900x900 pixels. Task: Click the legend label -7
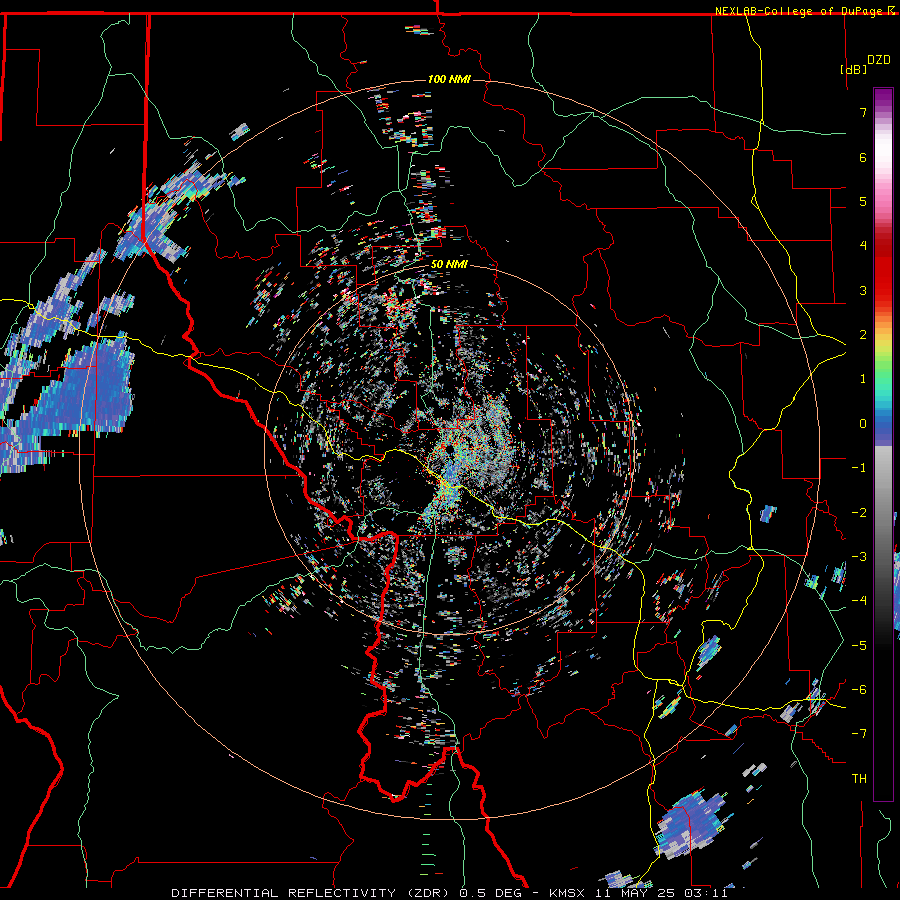pyautogui.click(x=859, y=734)
